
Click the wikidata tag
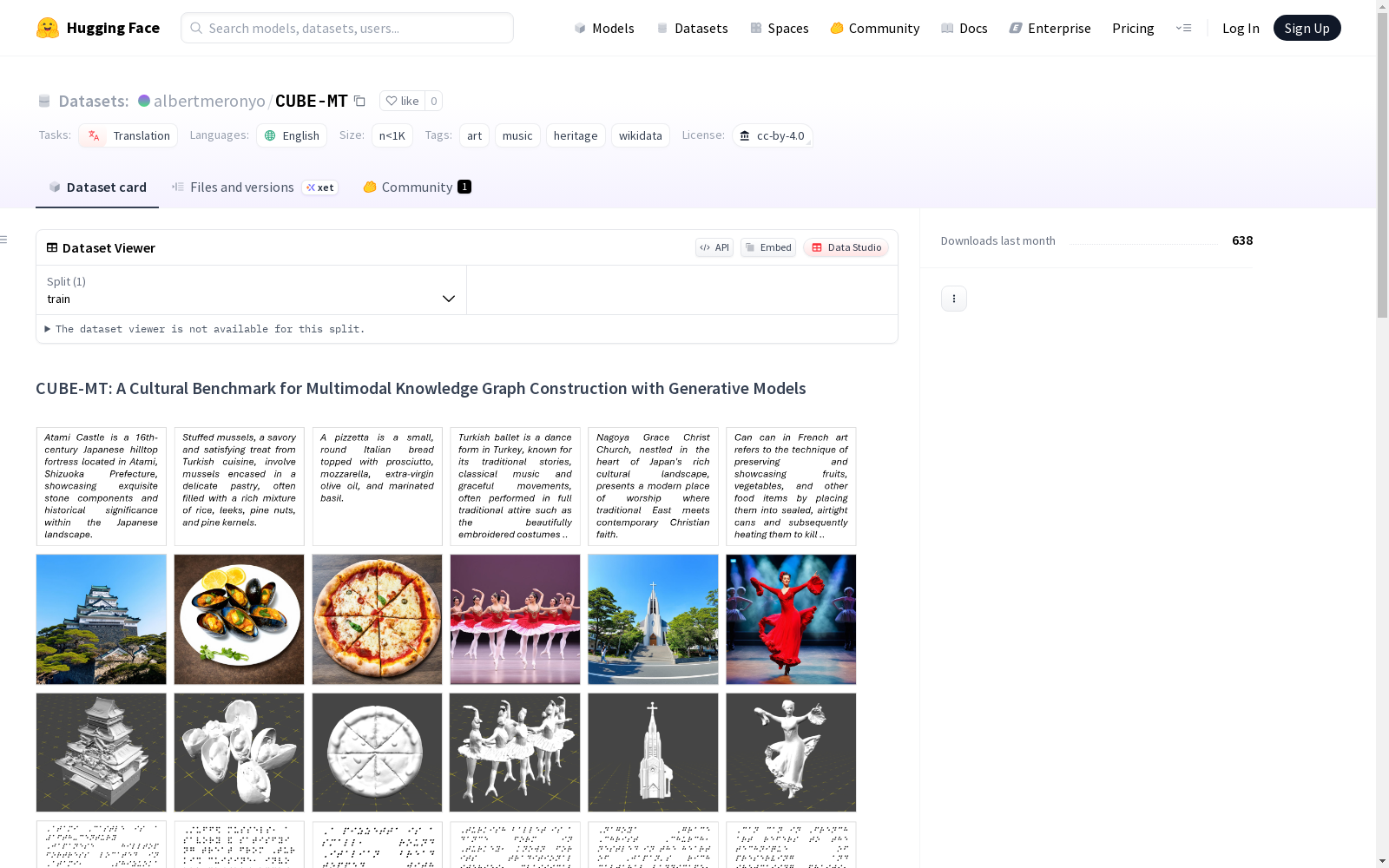[641, 135]
